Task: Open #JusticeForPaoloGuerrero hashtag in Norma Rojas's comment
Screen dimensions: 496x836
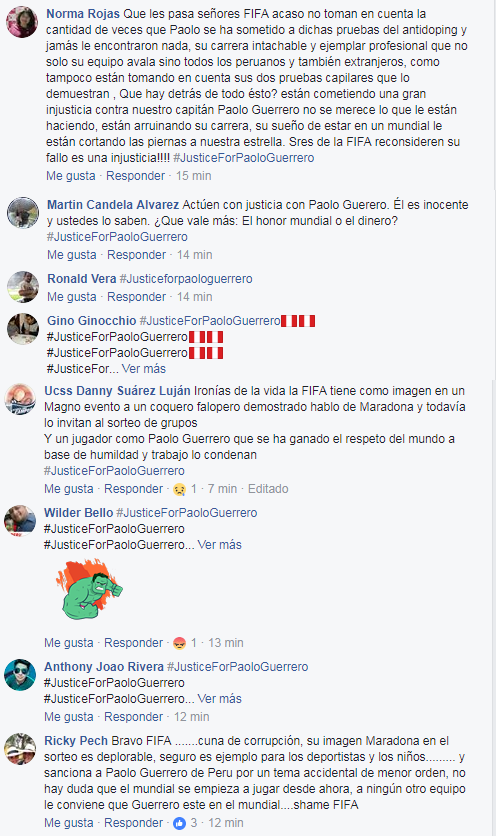Action: coord(244,158)
